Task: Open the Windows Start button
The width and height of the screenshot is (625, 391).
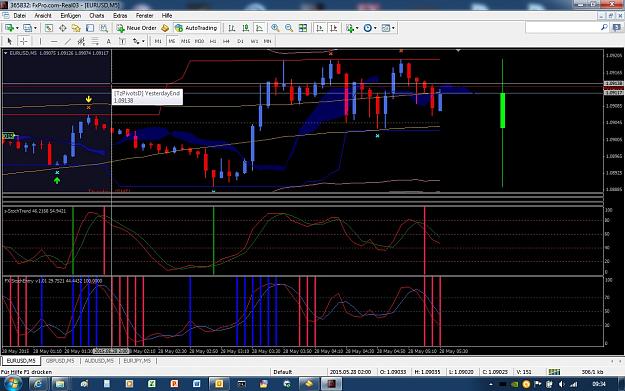Action: (13, 384)
